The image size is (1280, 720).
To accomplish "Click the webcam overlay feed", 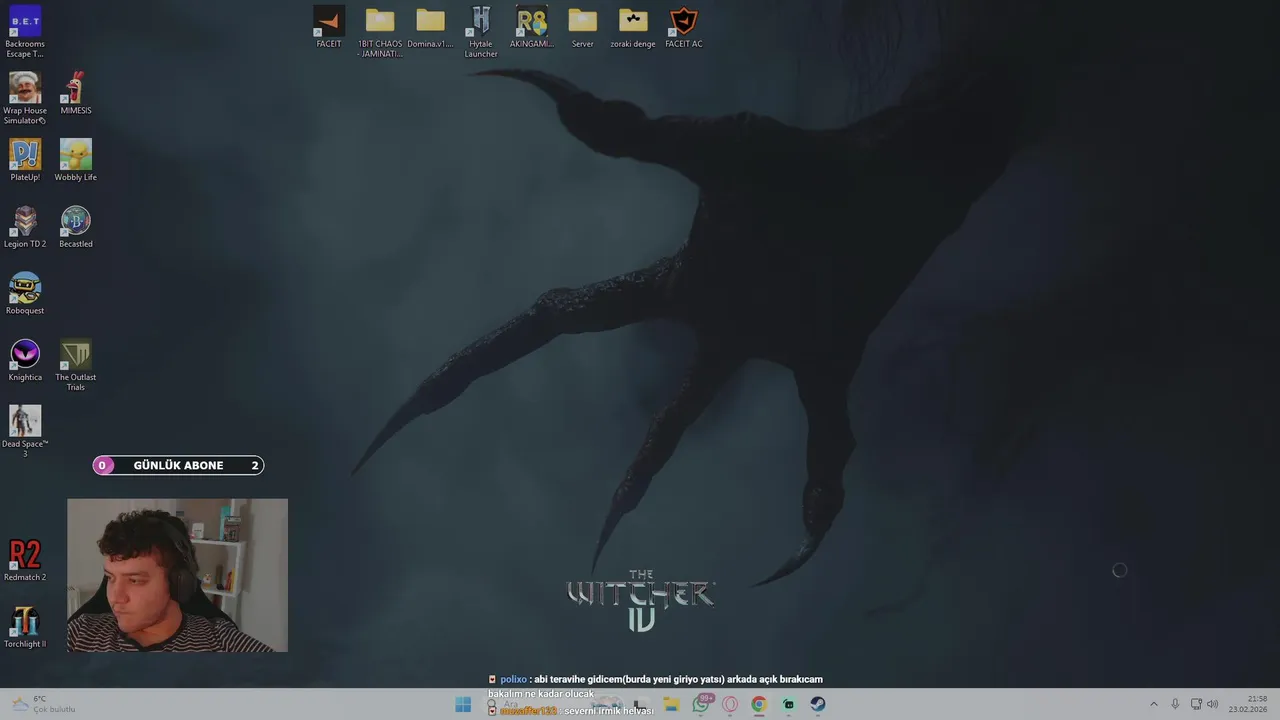I will click(x=177, y=575).
